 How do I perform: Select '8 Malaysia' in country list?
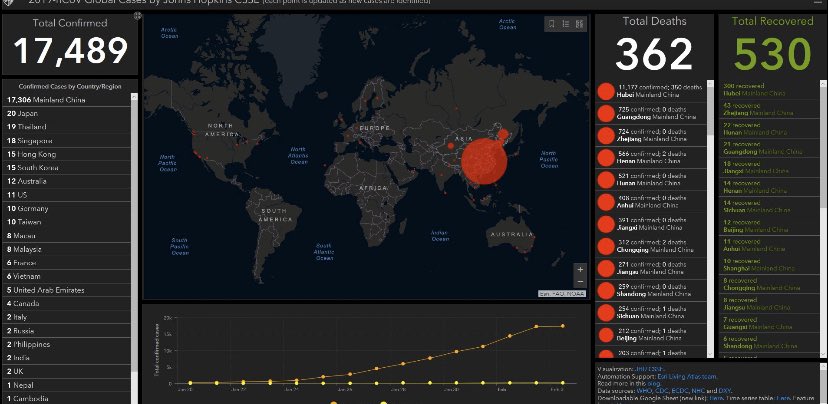point(67,249)
